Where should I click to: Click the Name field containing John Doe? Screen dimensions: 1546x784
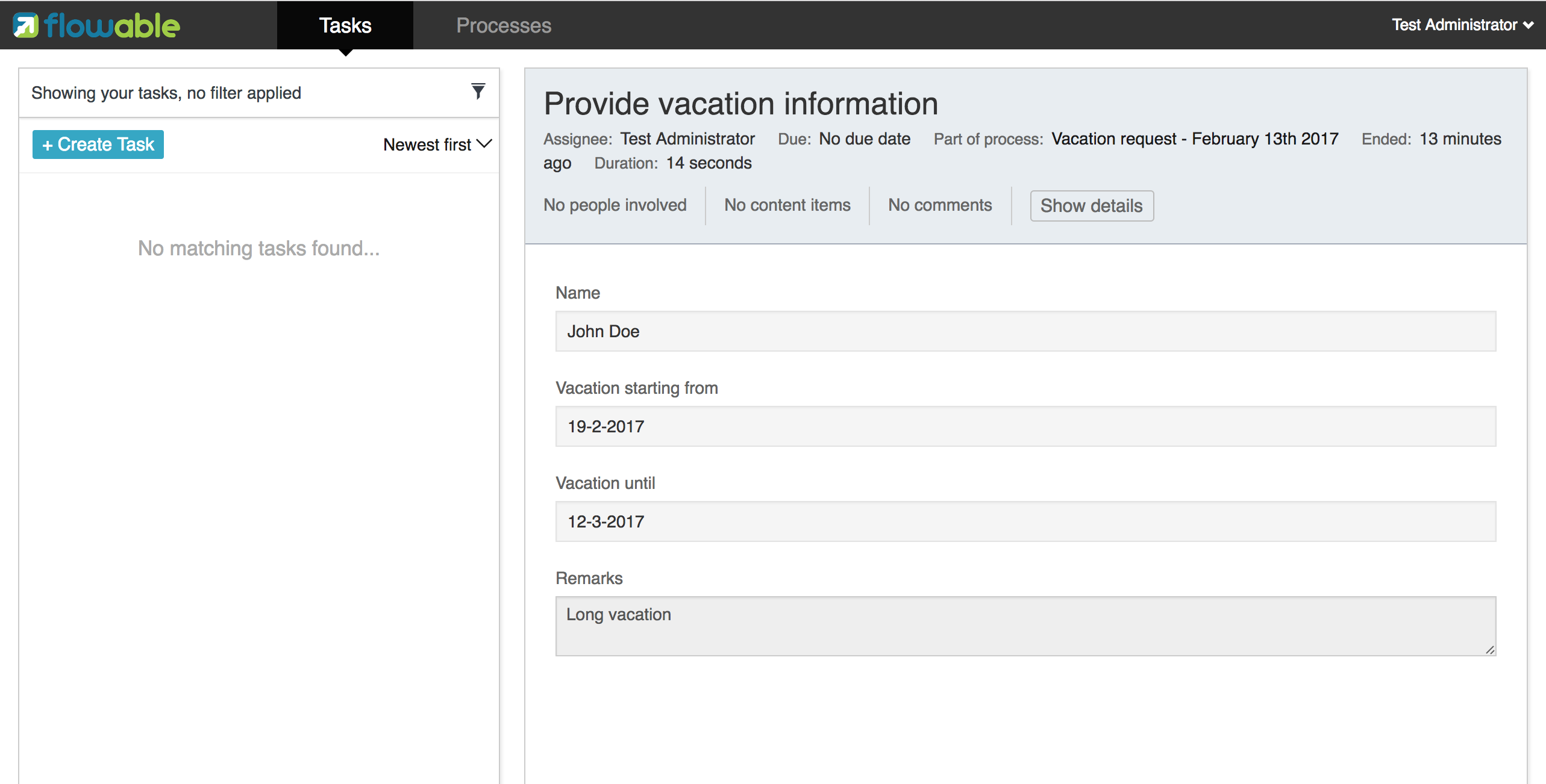[x=1025, y=331]
